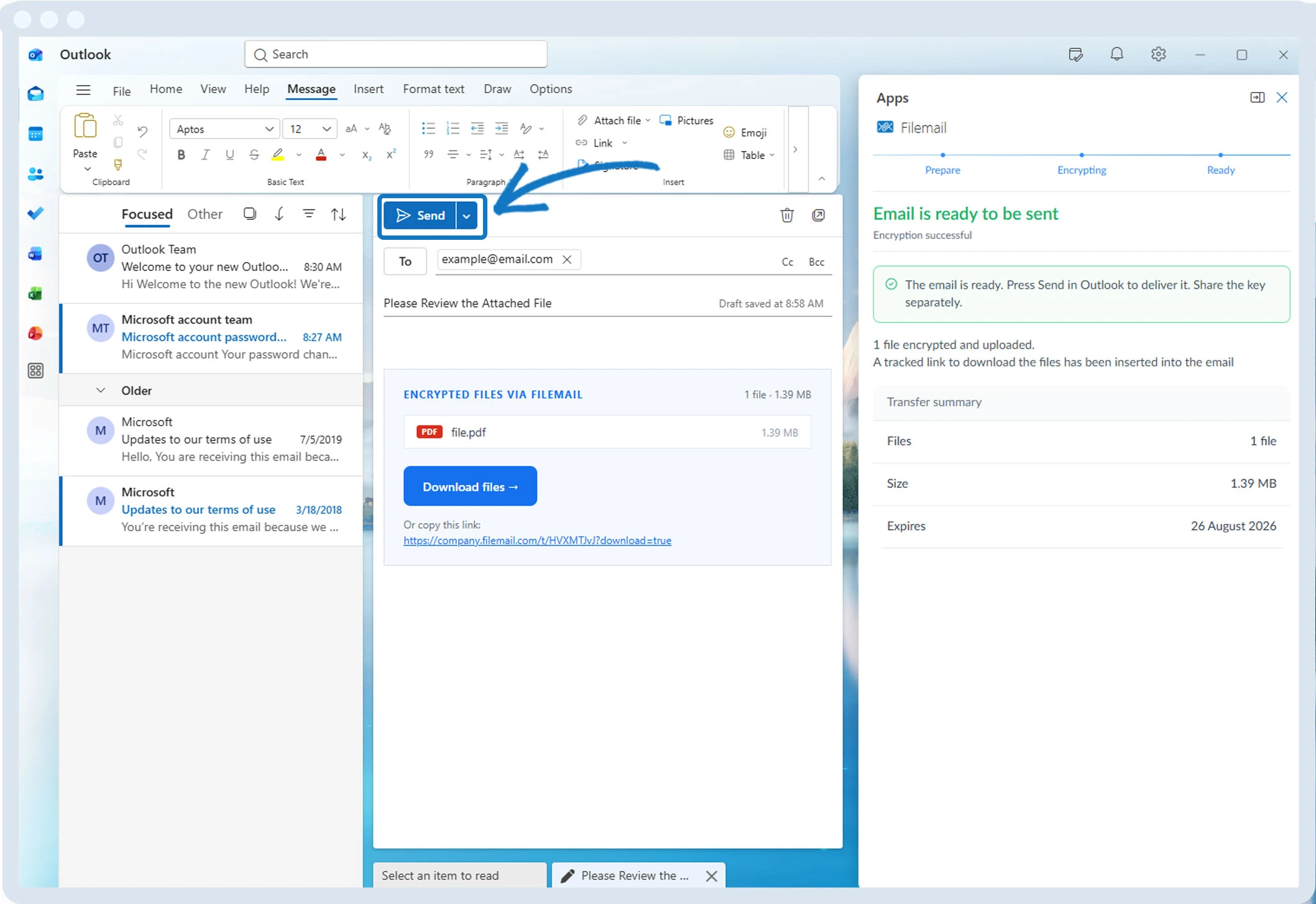This screenshot has height=904, width=1316.
Task: Click the Download files button
Action: point(470,486)
